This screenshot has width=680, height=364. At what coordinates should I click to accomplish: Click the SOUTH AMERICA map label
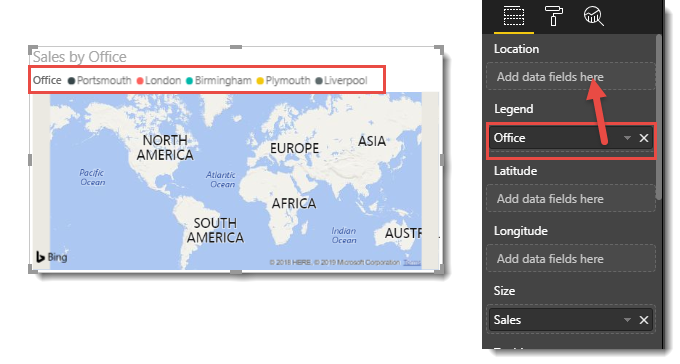pyautogui.click(x=215, y=230)
